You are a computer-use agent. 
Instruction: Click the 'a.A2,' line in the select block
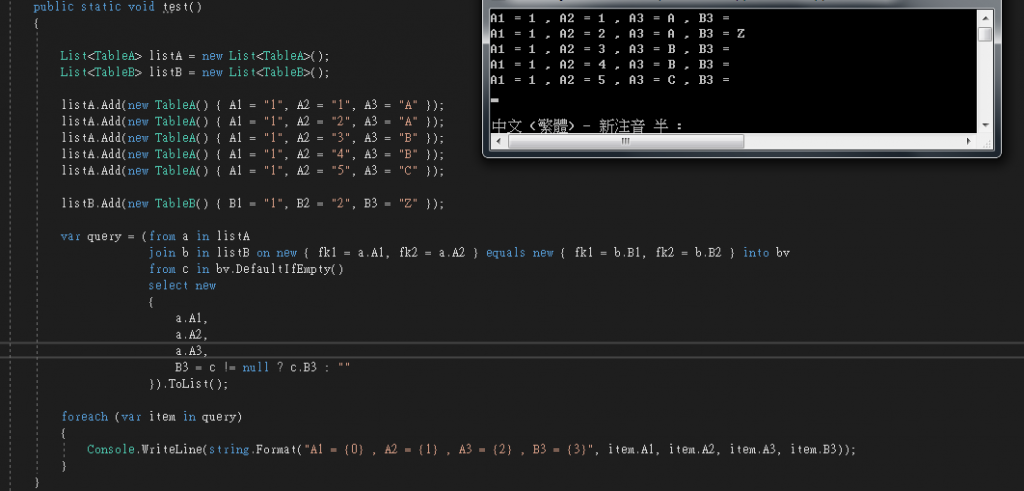(x=191, y=335)
